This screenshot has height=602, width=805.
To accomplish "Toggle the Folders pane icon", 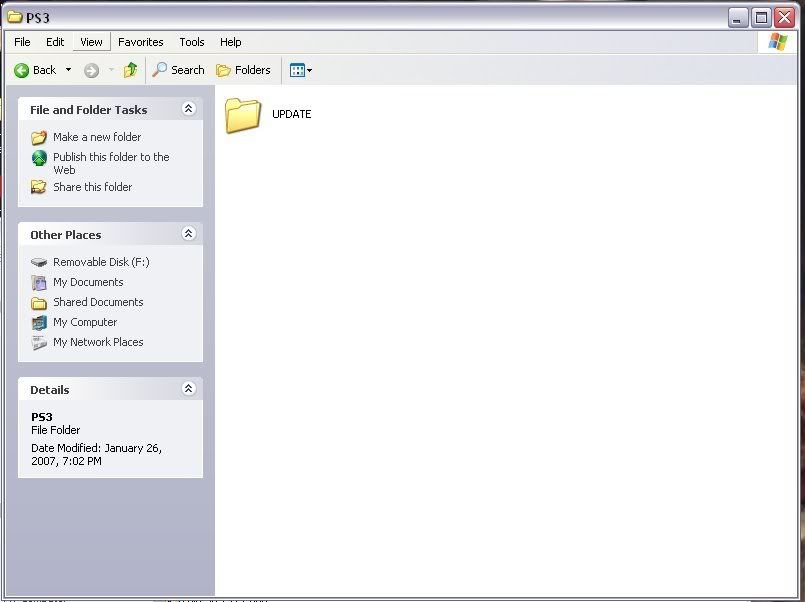I will click(x=223, y=70).
